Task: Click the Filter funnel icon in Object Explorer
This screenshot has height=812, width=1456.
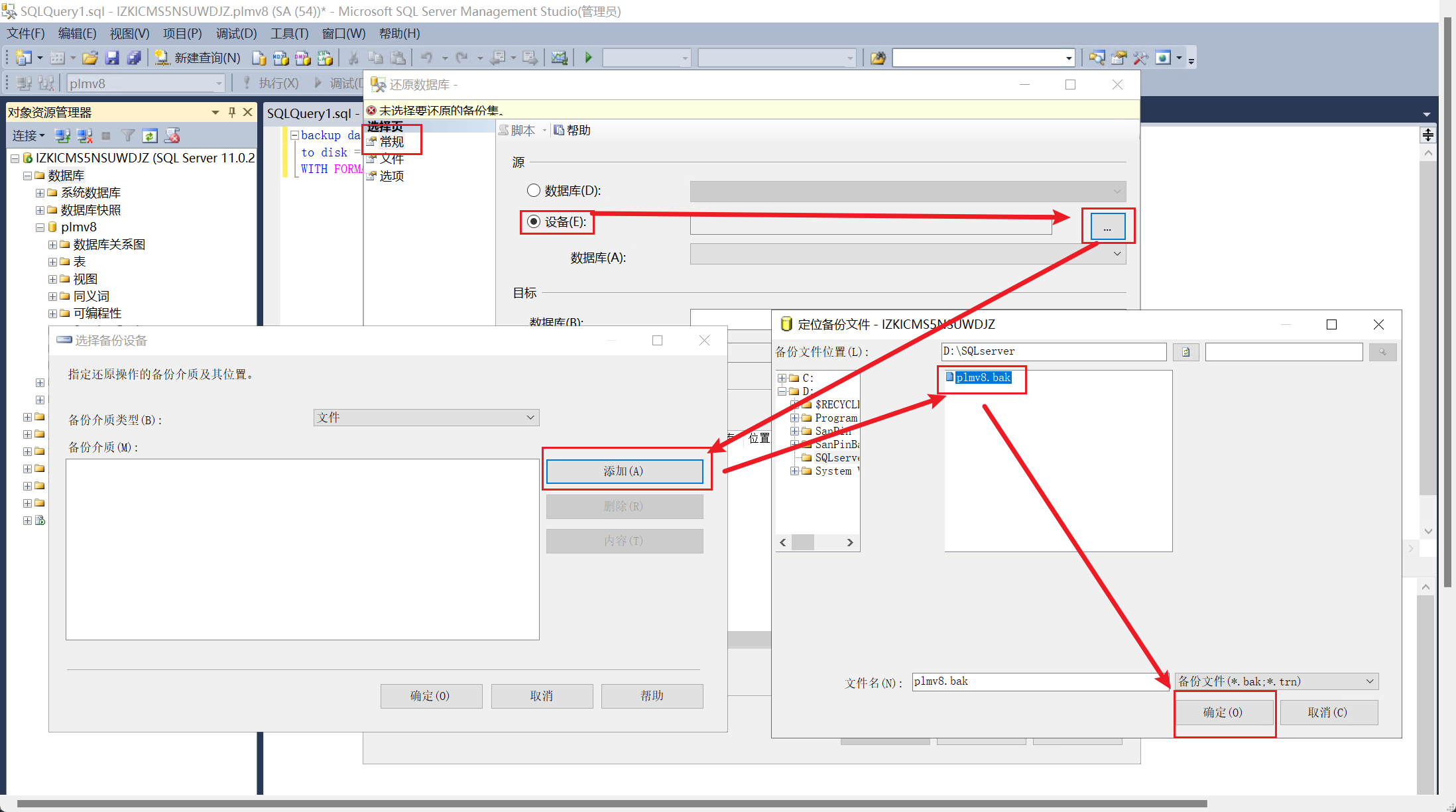Action: pyautogui.click(x=128, y=136)
